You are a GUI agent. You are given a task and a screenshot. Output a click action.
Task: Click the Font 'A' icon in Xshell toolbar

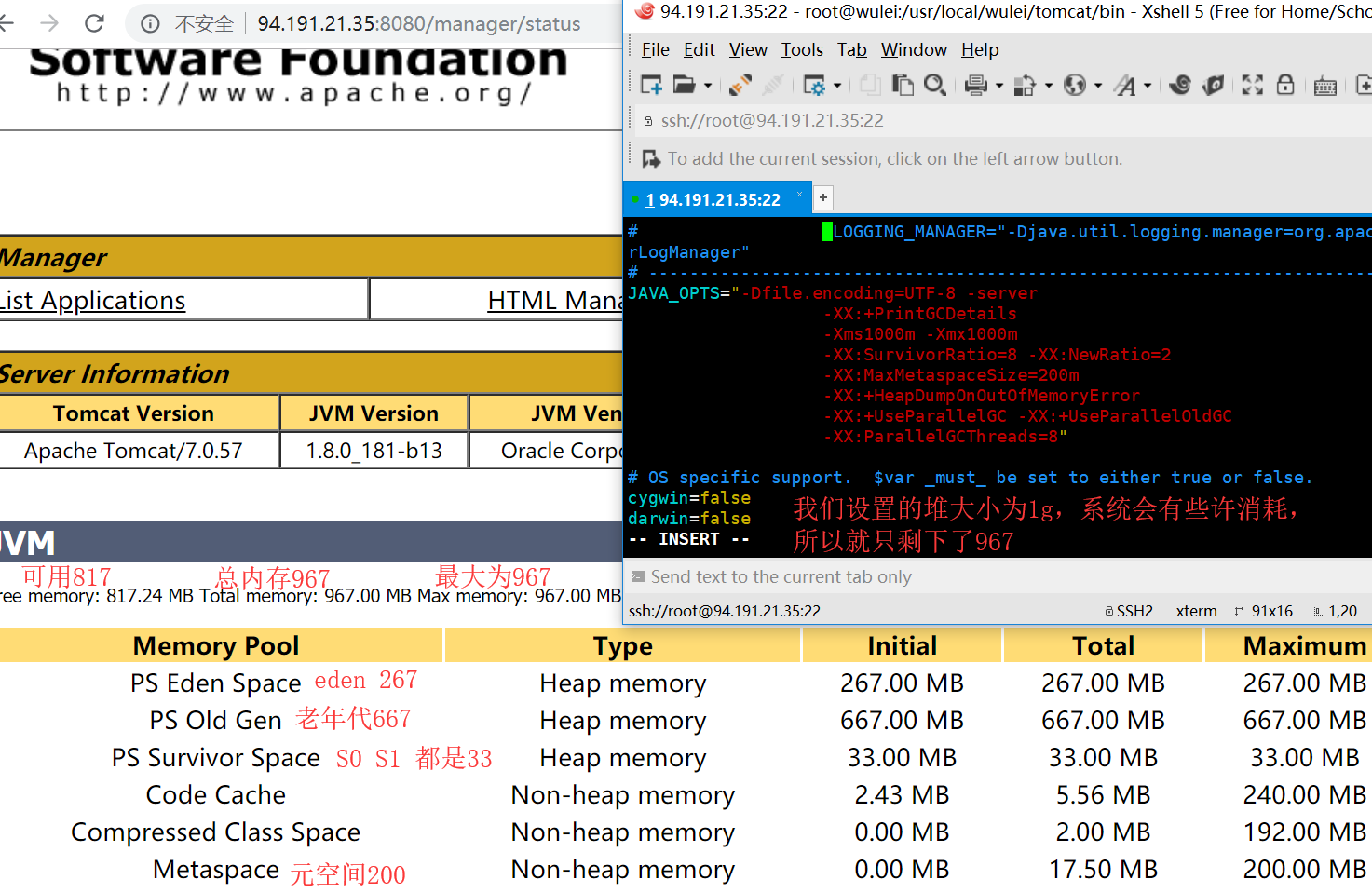[x=1125, y=86]
